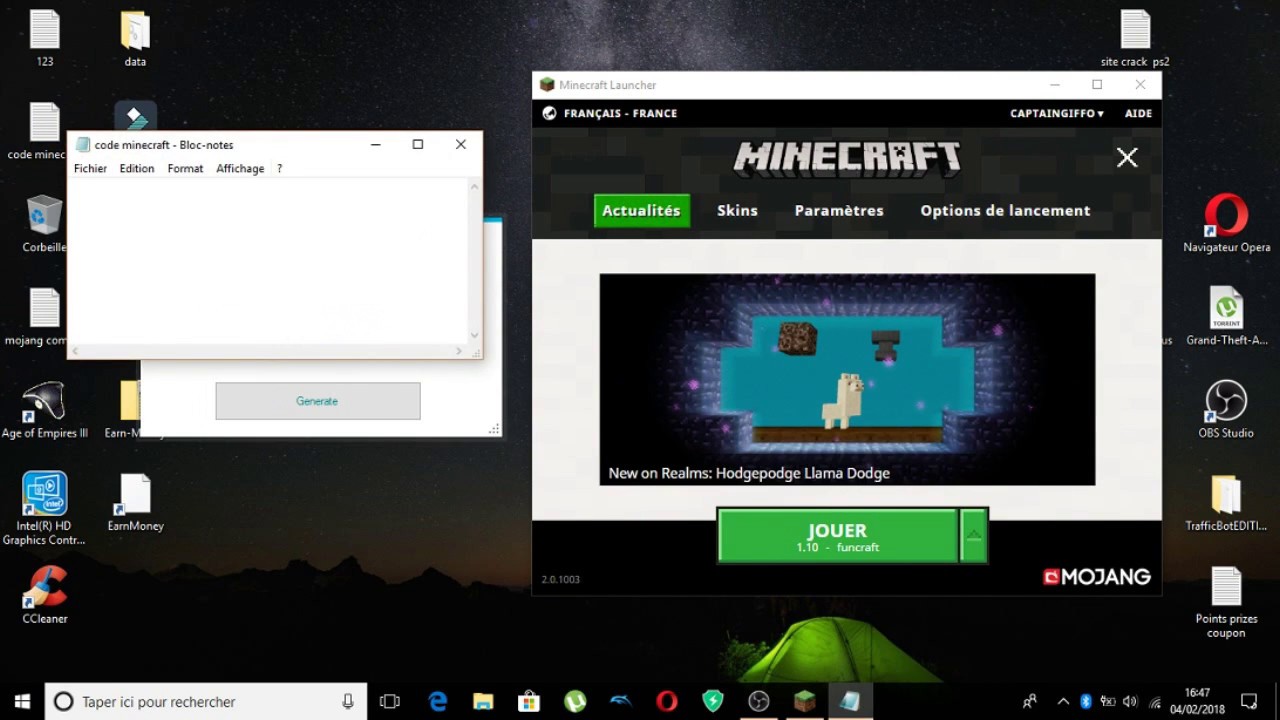Image resolution: width=1280 pixels, height=720 pixels.
Task: Open the Action Center notifications
Action: click(x=1249, y=702)
